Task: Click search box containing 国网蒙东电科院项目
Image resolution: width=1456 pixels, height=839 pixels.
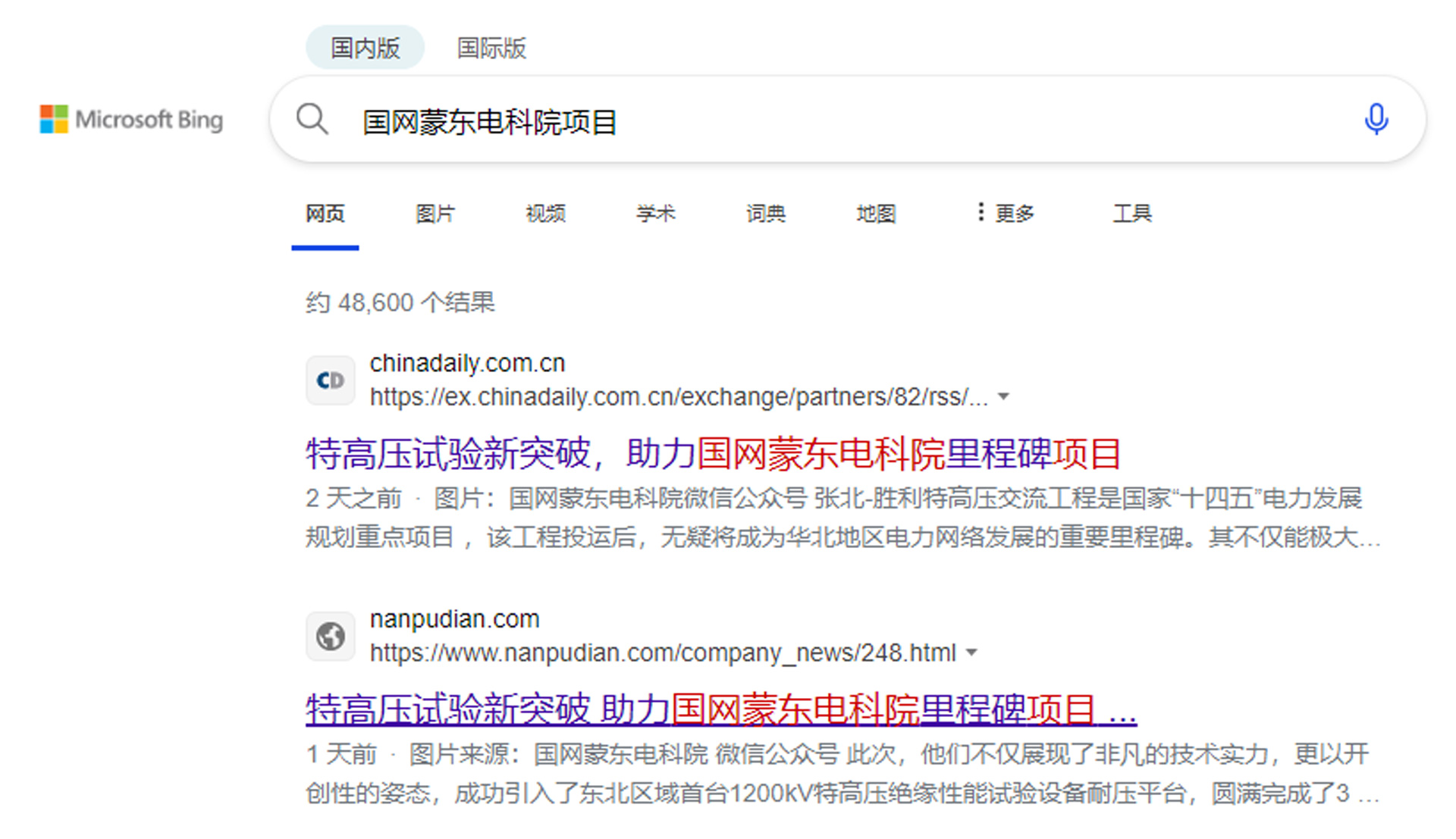Action: [x=848, y=120]
